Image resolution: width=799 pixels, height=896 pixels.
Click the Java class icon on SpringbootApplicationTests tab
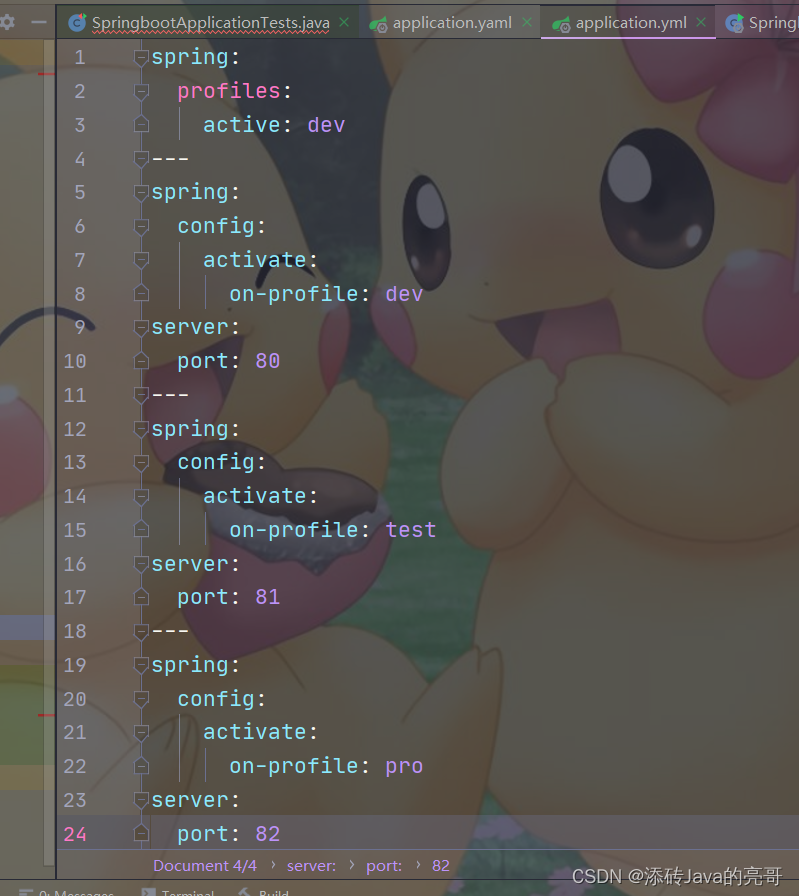[x=77, y=23]
